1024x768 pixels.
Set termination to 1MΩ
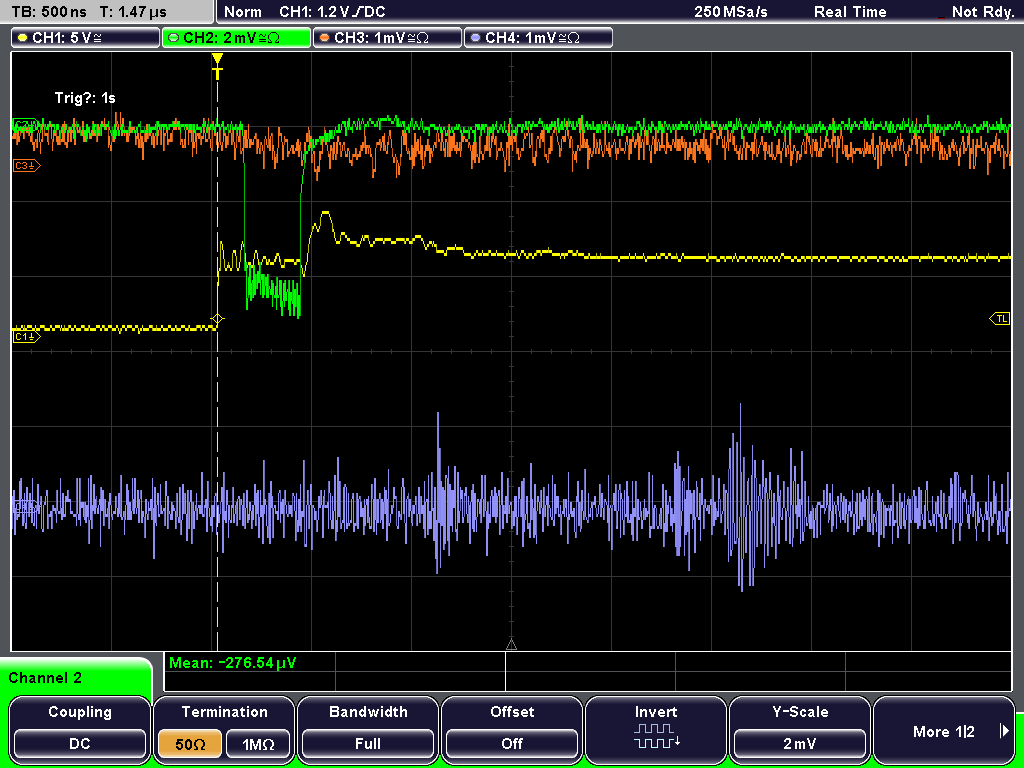[x=258, y=743]
